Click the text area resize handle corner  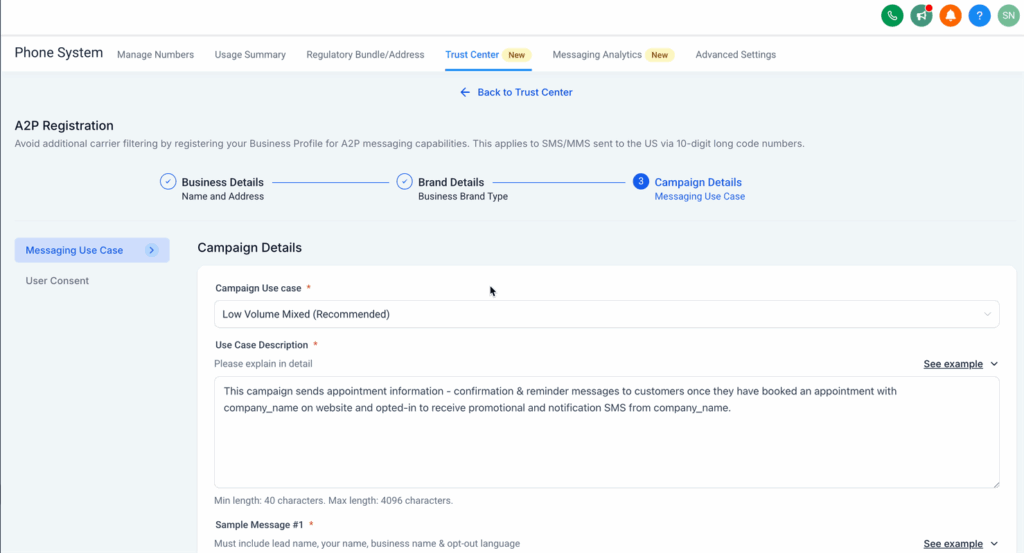point(995,484)
